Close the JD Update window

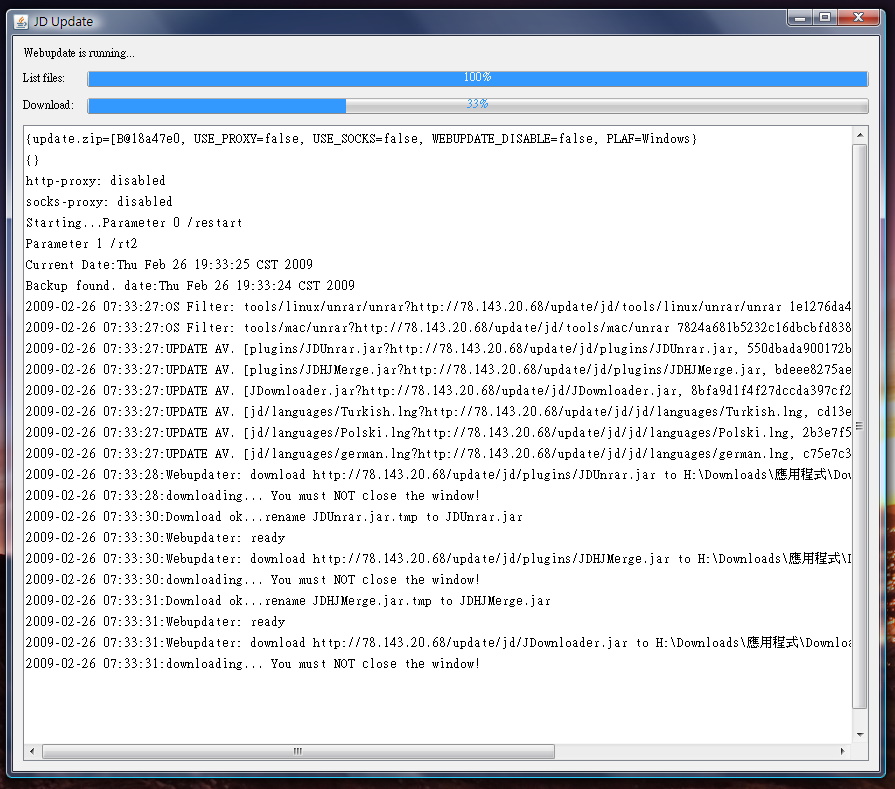860,17
